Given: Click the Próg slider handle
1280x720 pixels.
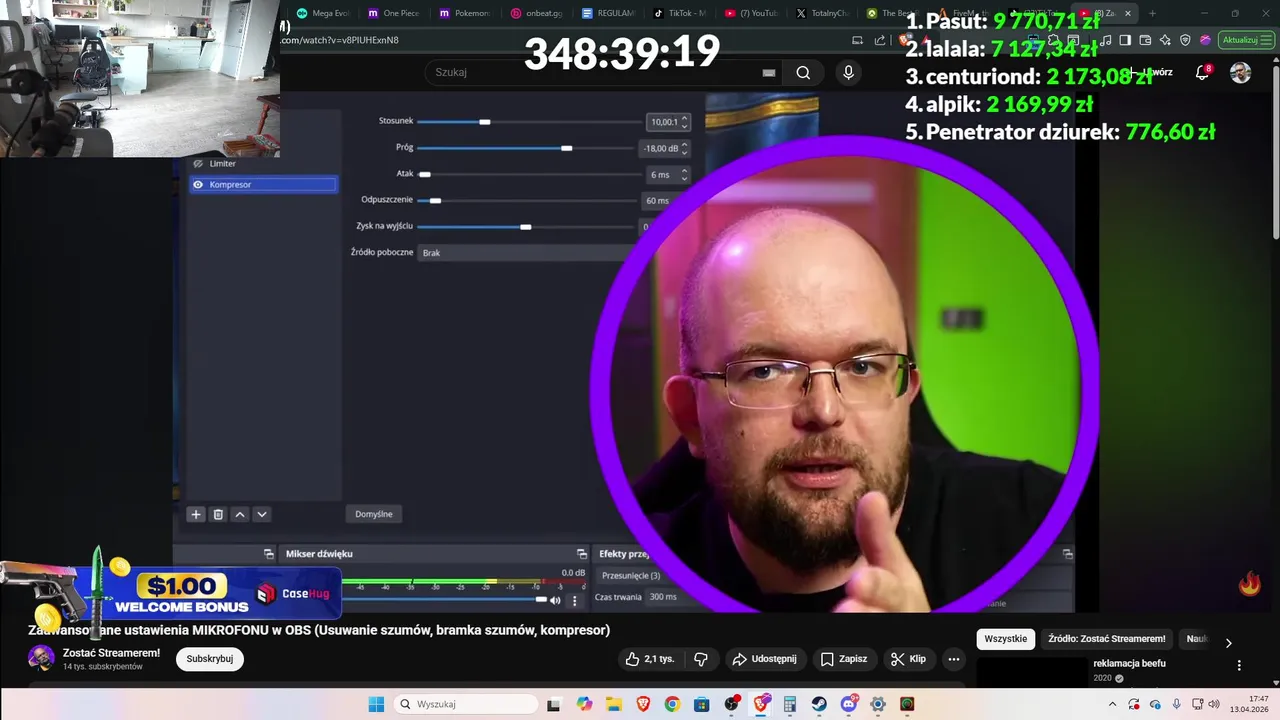Looking at the screenshot, I should tap(567, 148).
